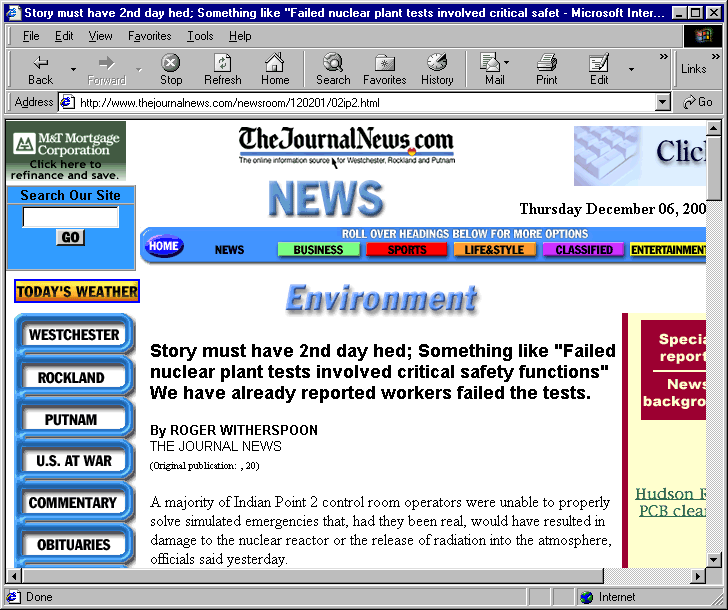Click the keyboard banner ad
The image size is (728, 610).
[640, 156]
